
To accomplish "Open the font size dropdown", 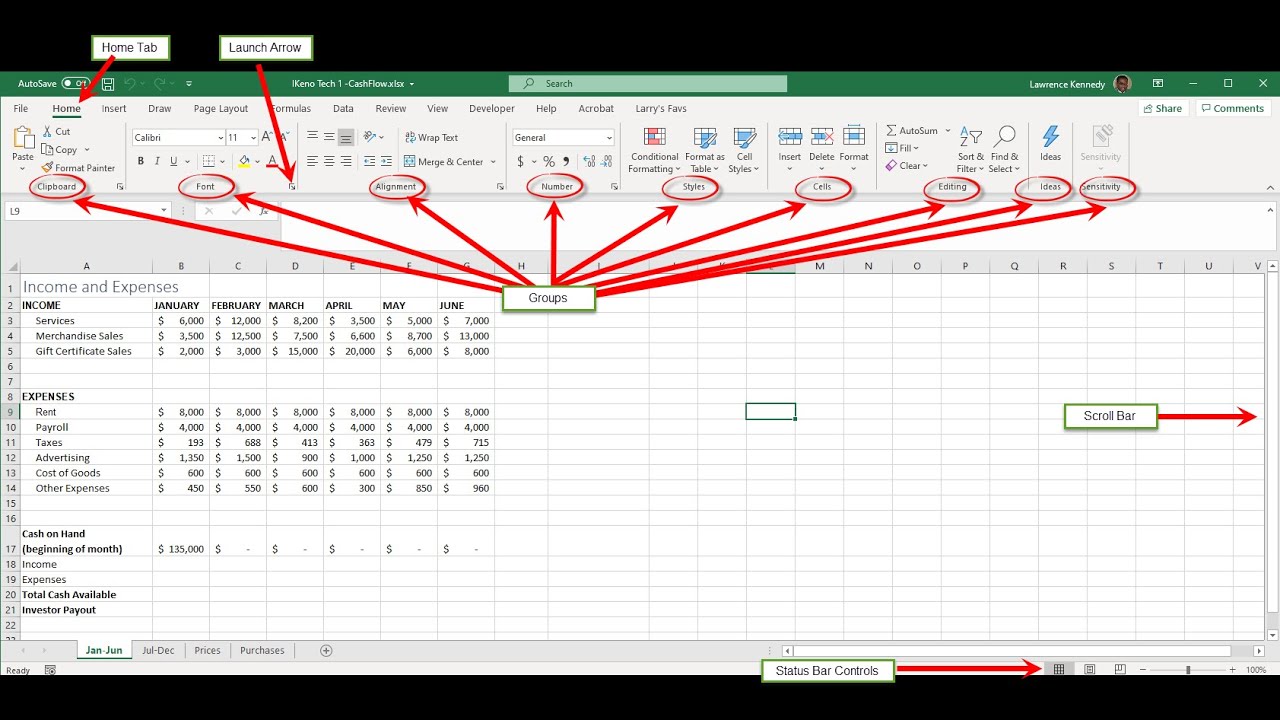I will [x=254, y=138].
